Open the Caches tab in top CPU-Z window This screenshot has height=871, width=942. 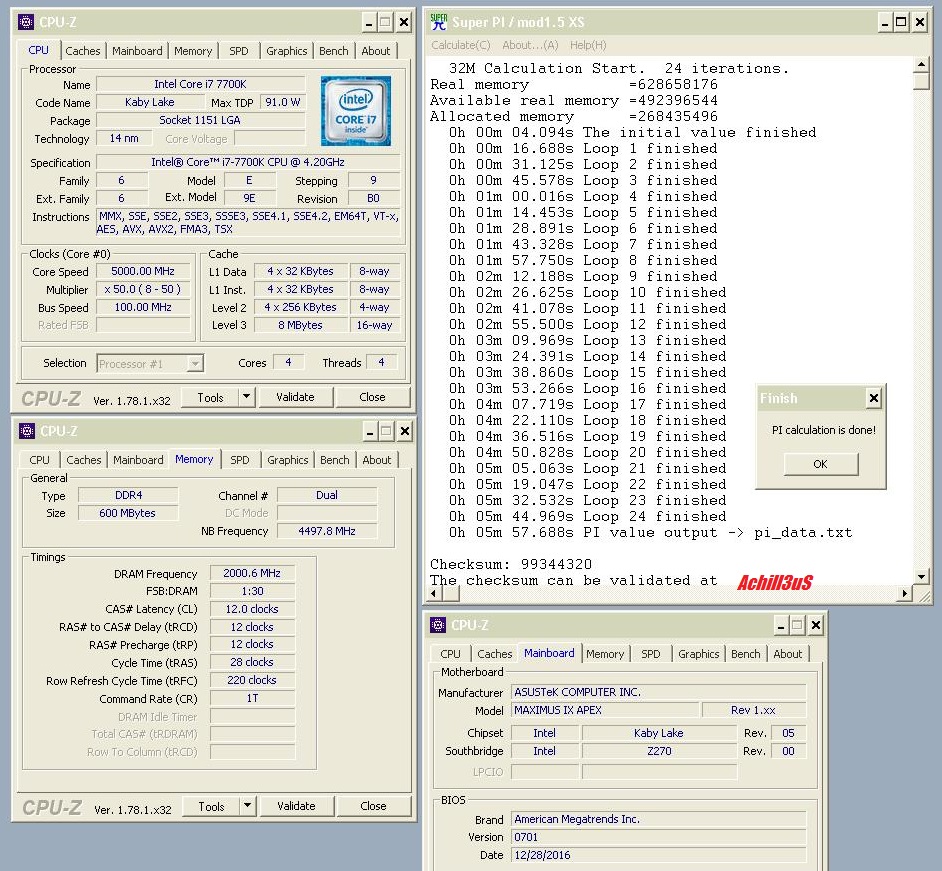(x=83, y=51)
